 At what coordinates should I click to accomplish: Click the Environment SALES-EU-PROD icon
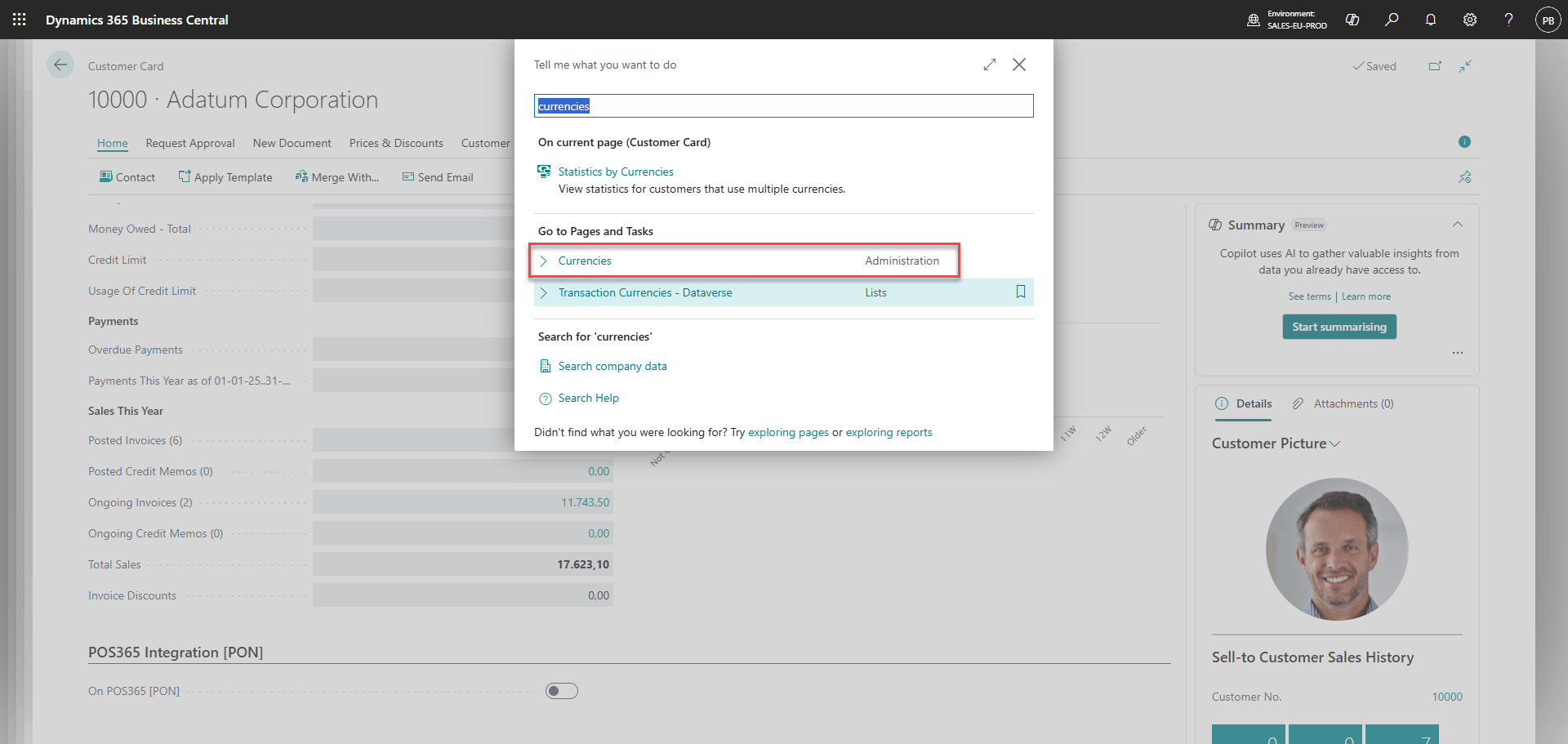coord(1254,20)
